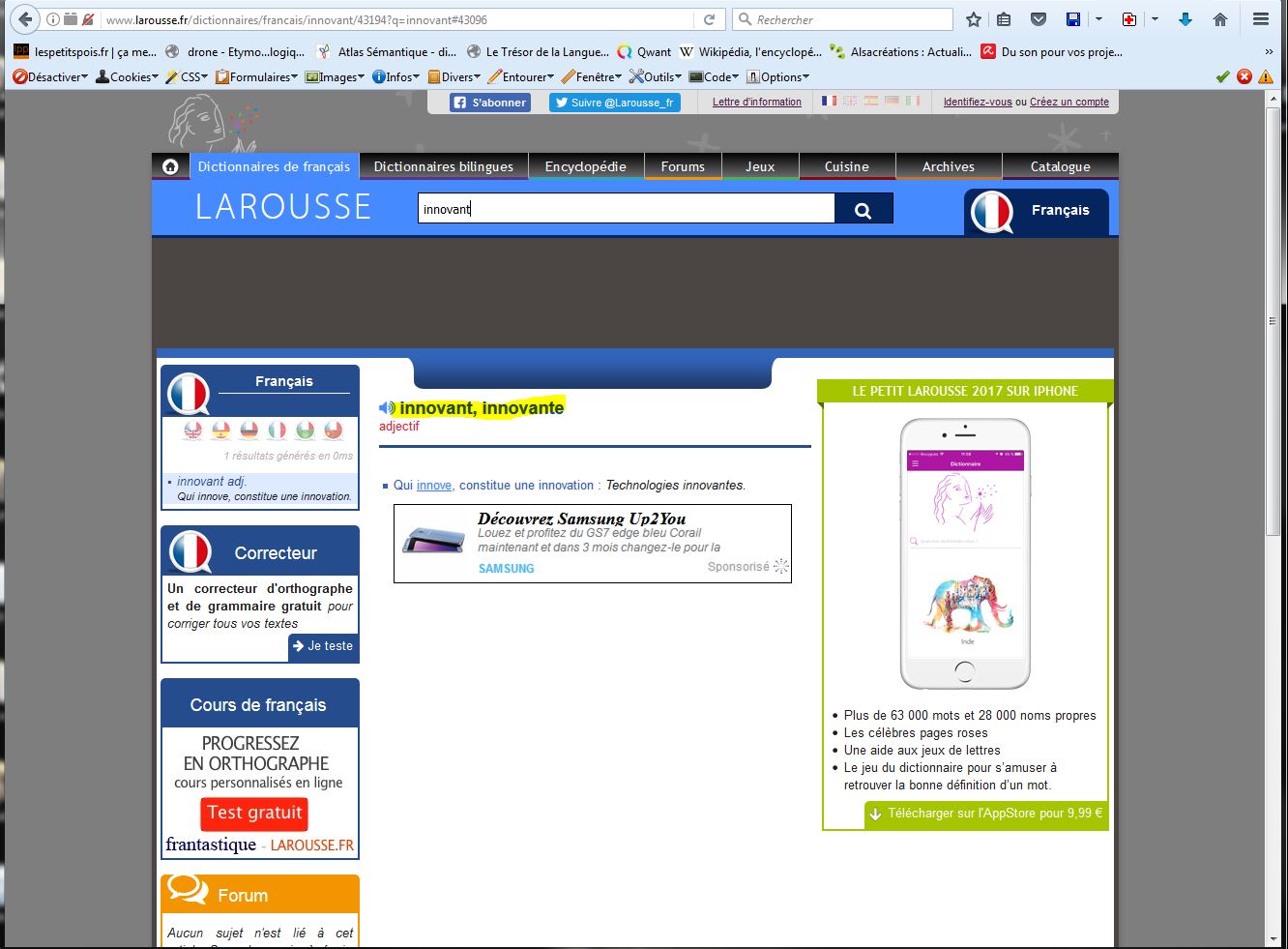Screen dimensions: 1288x949
Task: Select the German flag under Français panel
Action: (x=249, y=430)
